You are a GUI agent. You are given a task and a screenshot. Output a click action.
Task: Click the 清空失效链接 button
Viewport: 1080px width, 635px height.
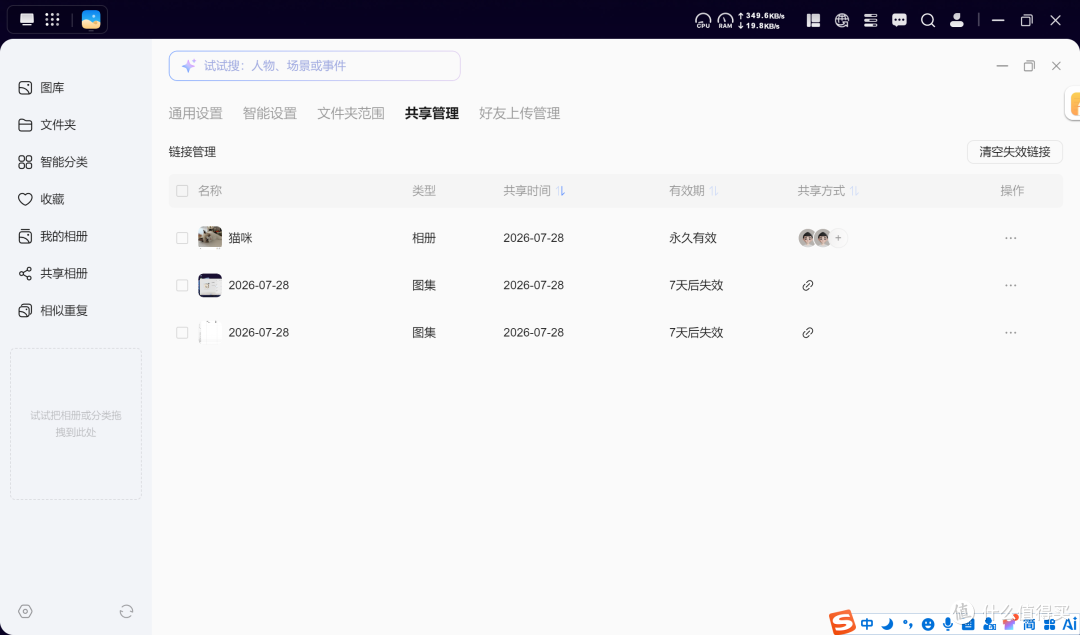point(1015,152)
